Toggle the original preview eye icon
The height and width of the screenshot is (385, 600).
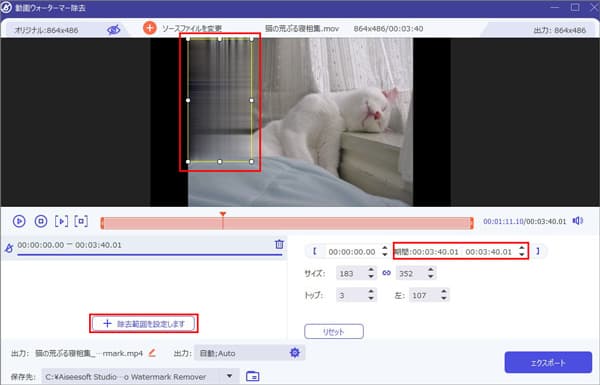tap(114, 29)
